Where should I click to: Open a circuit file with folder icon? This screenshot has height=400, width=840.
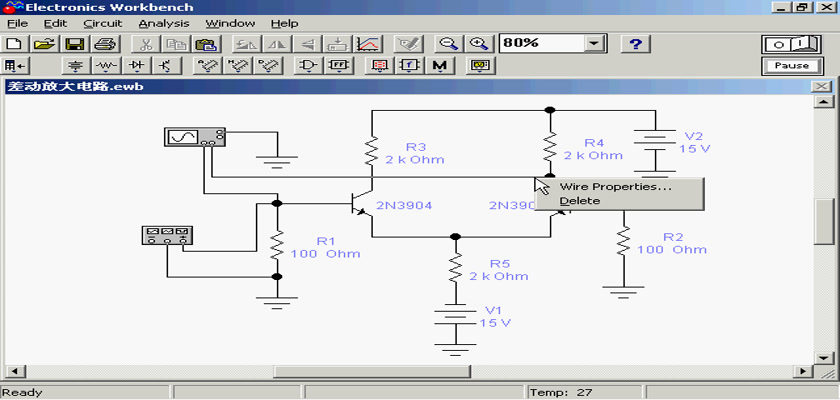click(45, 43)
